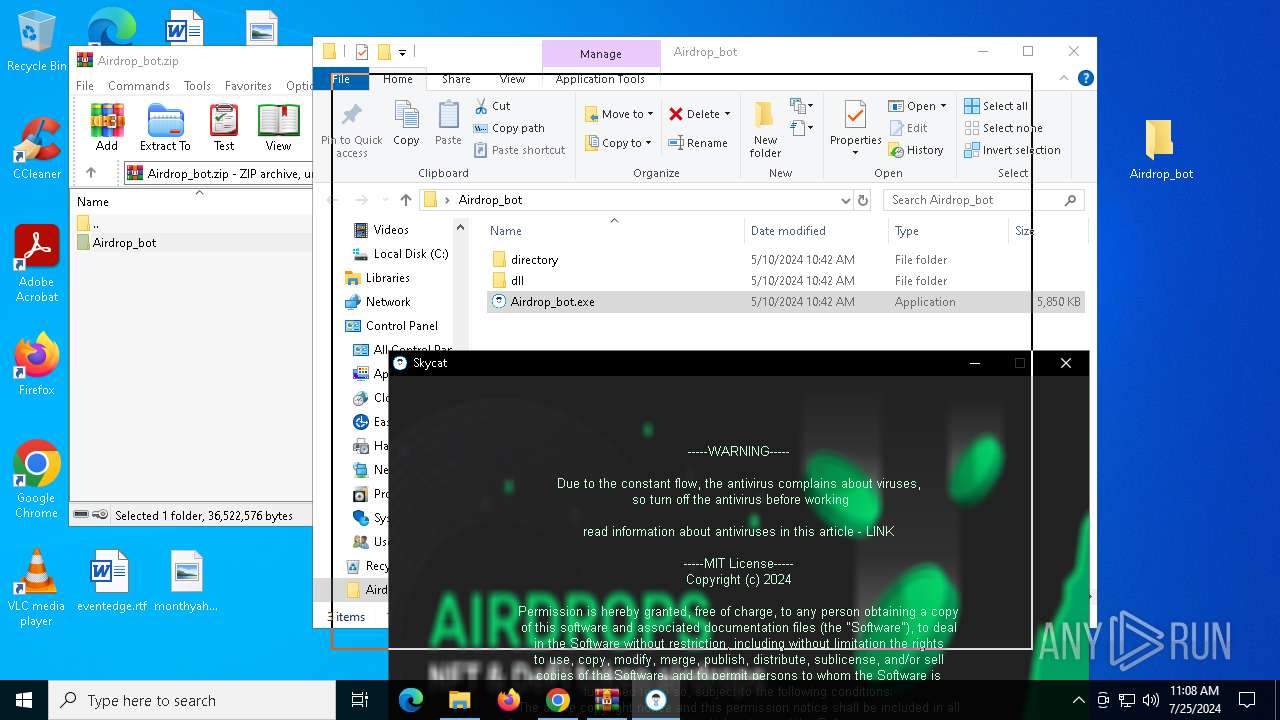Click Copy path in Clipboard group

pos(509,128)
